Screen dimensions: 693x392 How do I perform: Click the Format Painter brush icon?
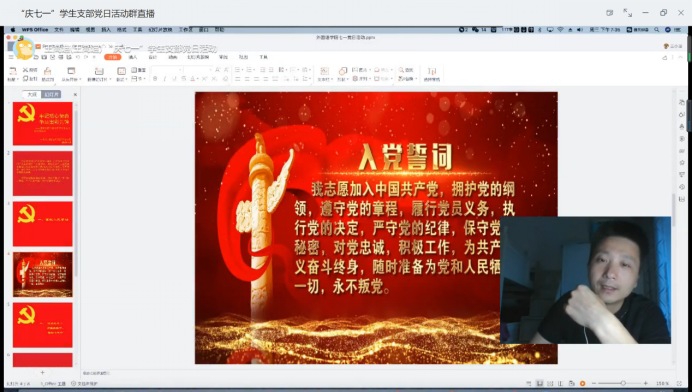tap(47, 72)
